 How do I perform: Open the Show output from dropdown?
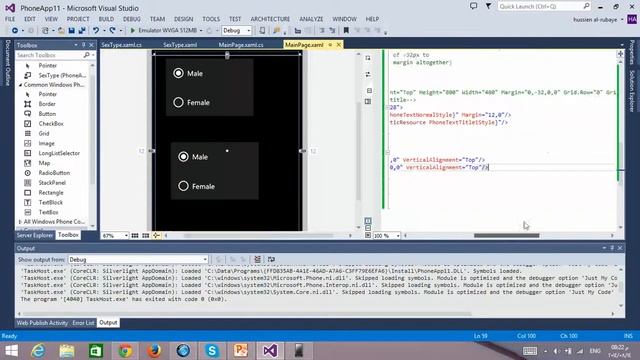point(138,260)
